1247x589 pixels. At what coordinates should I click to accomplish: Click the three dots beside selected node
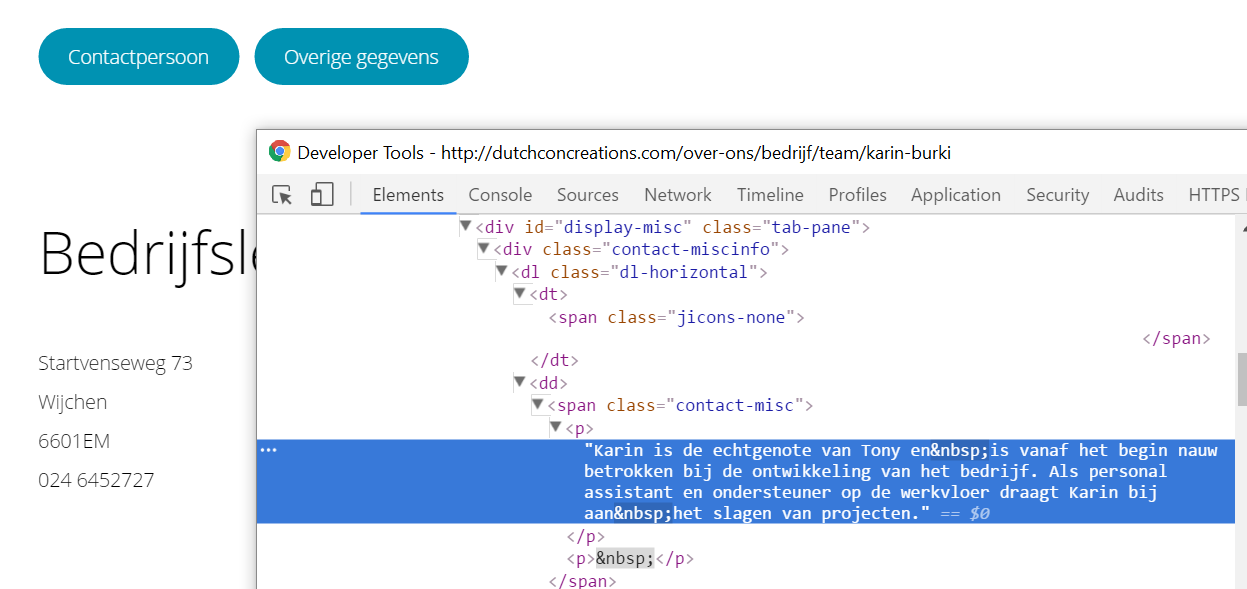(269, 450)
